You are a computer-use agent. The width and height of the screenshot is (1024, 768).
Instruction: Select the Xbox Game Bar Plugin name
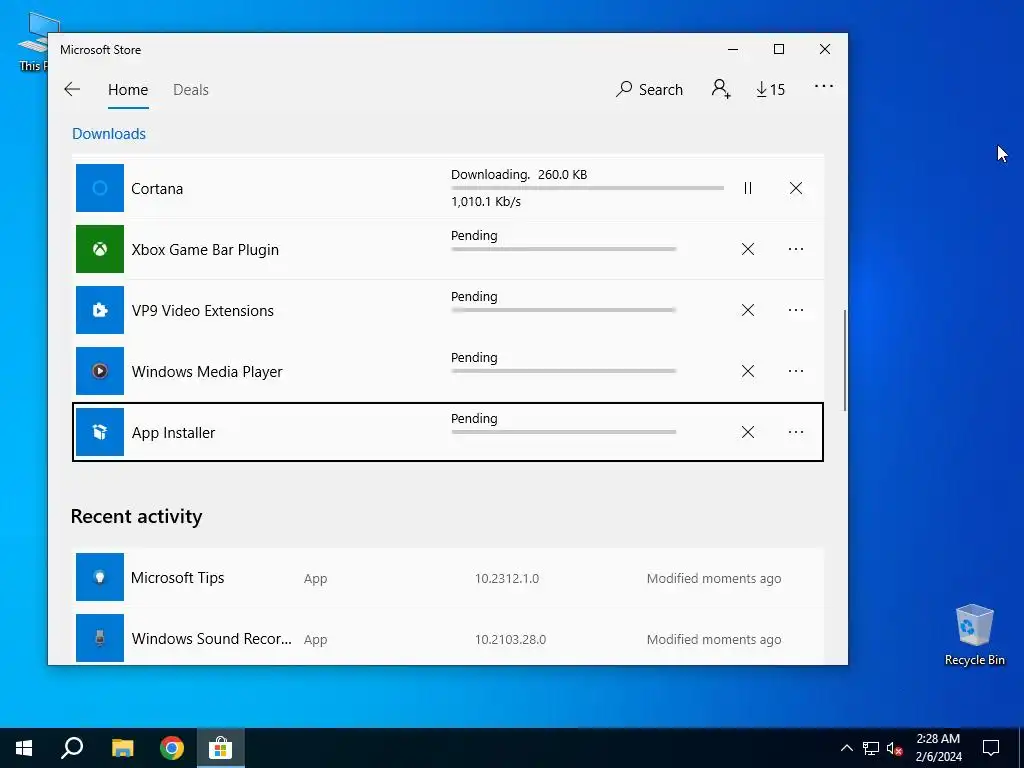pos(205,249)
